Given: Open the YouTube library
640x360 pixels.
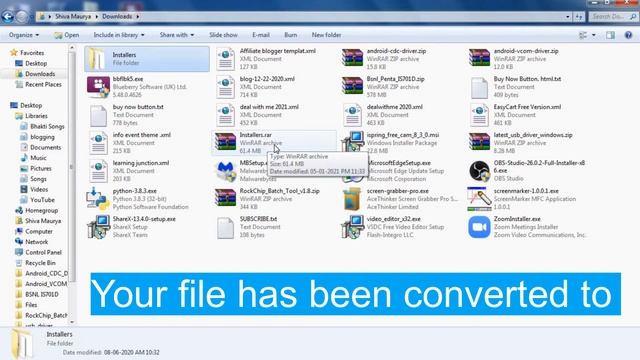Looking at the screenshot, I should [x=42, y=200].
